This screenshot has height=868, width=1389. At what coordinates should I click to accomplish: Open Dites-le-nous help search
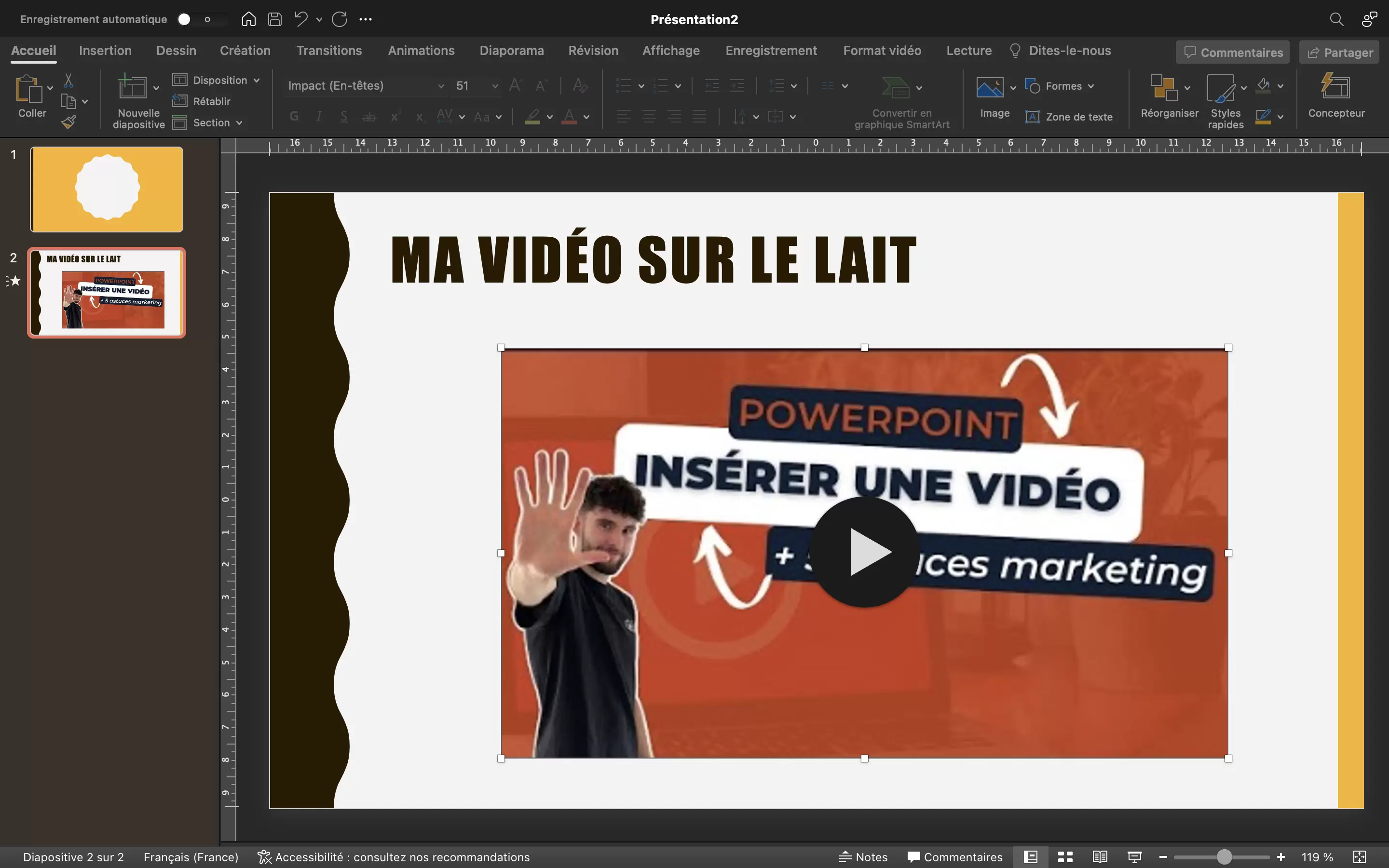1060,51
